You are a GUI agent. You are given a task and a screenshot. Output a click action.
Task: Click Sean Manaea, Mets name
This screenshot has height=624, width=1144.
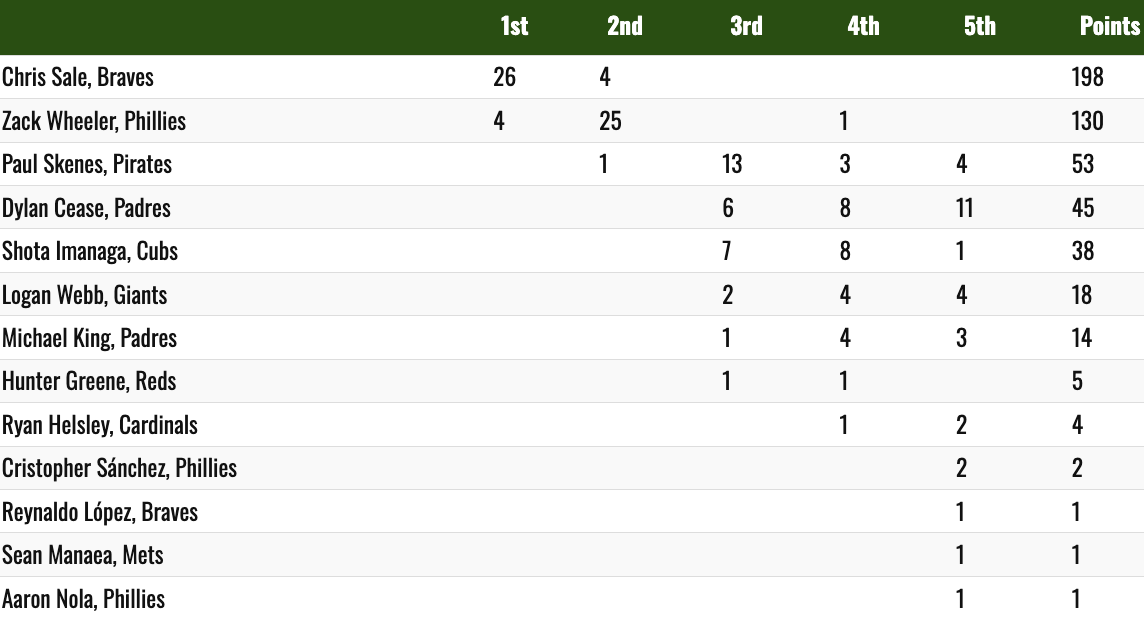click(x=82, y=555)
